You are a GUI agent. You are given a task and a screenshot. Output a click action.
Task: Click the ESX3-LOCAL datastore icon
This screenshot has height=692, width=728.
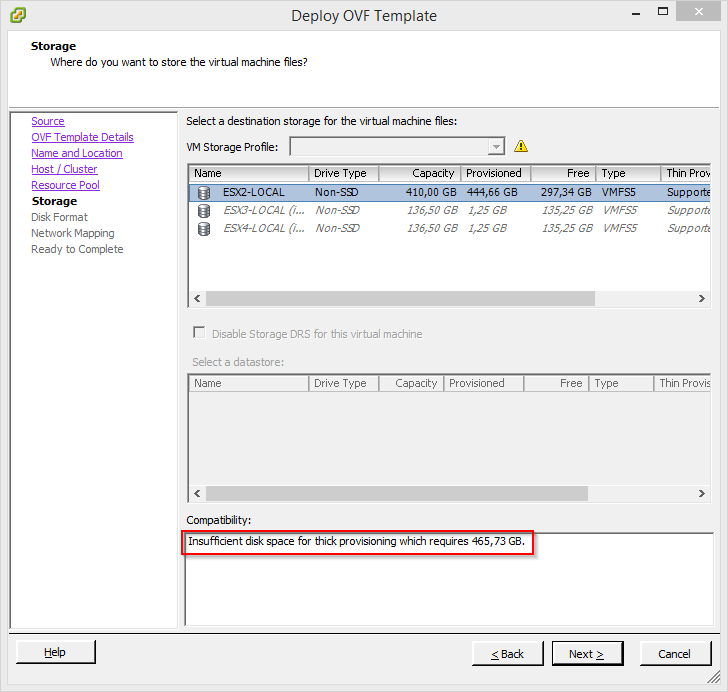click(x=204, y=210)
